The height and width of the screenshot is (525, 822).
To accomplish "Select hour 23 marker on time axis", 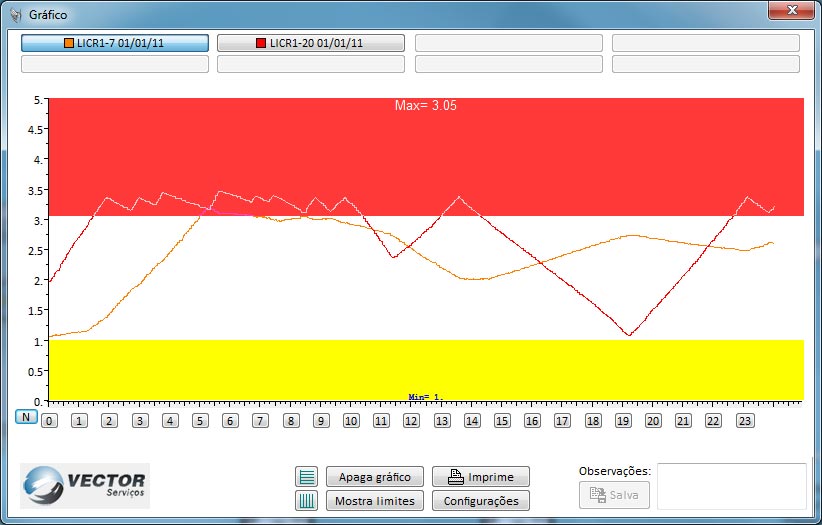I will pyautogui.click(x=743, y=421).
